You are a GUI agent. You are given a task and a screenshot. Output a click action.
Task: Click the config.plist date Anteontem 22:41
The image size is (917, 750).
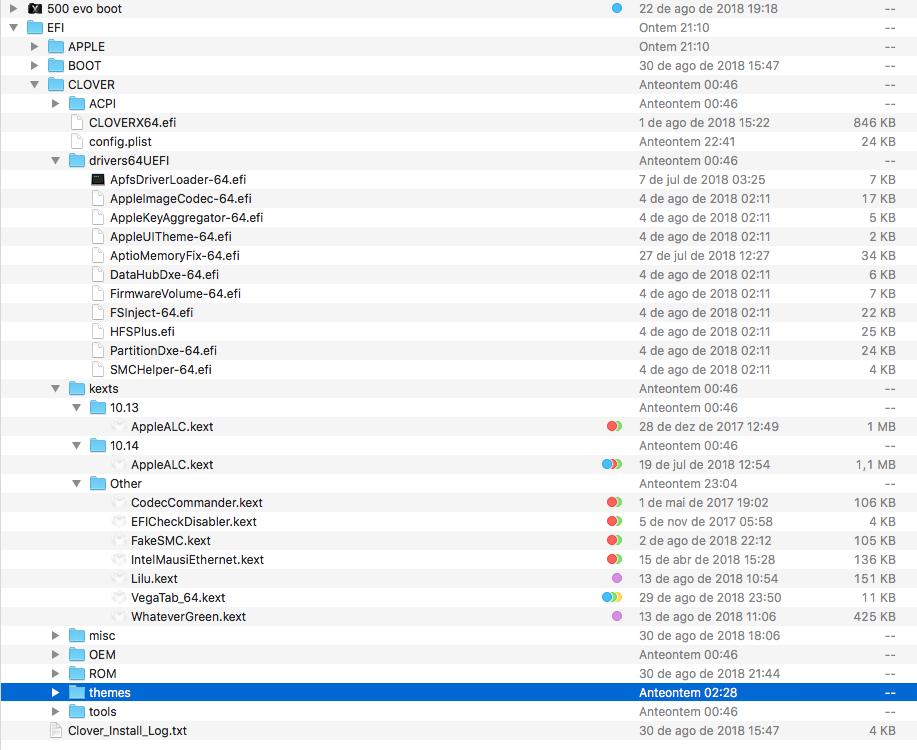687,142
